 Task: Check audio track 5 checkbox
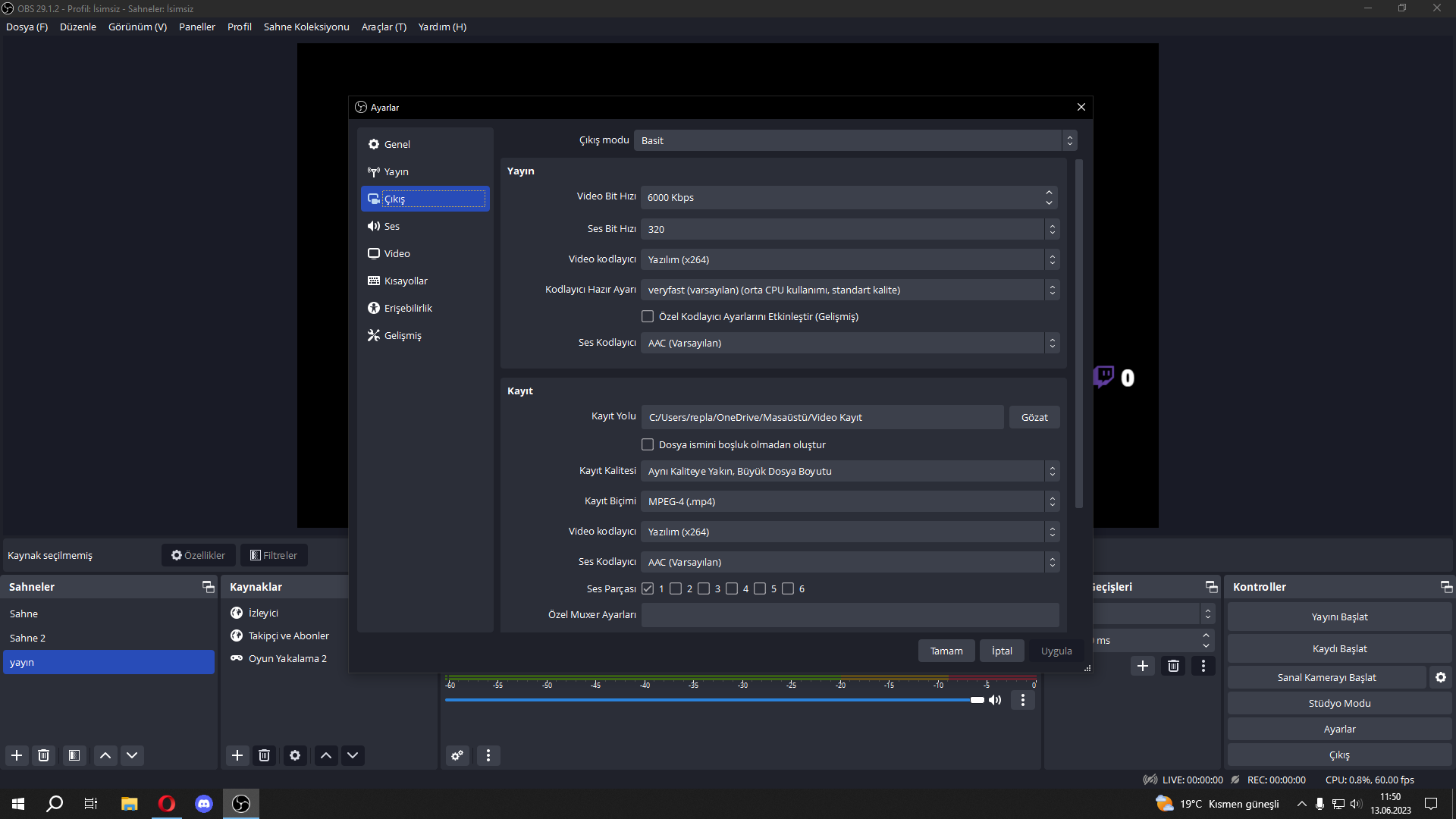[760, 588]
